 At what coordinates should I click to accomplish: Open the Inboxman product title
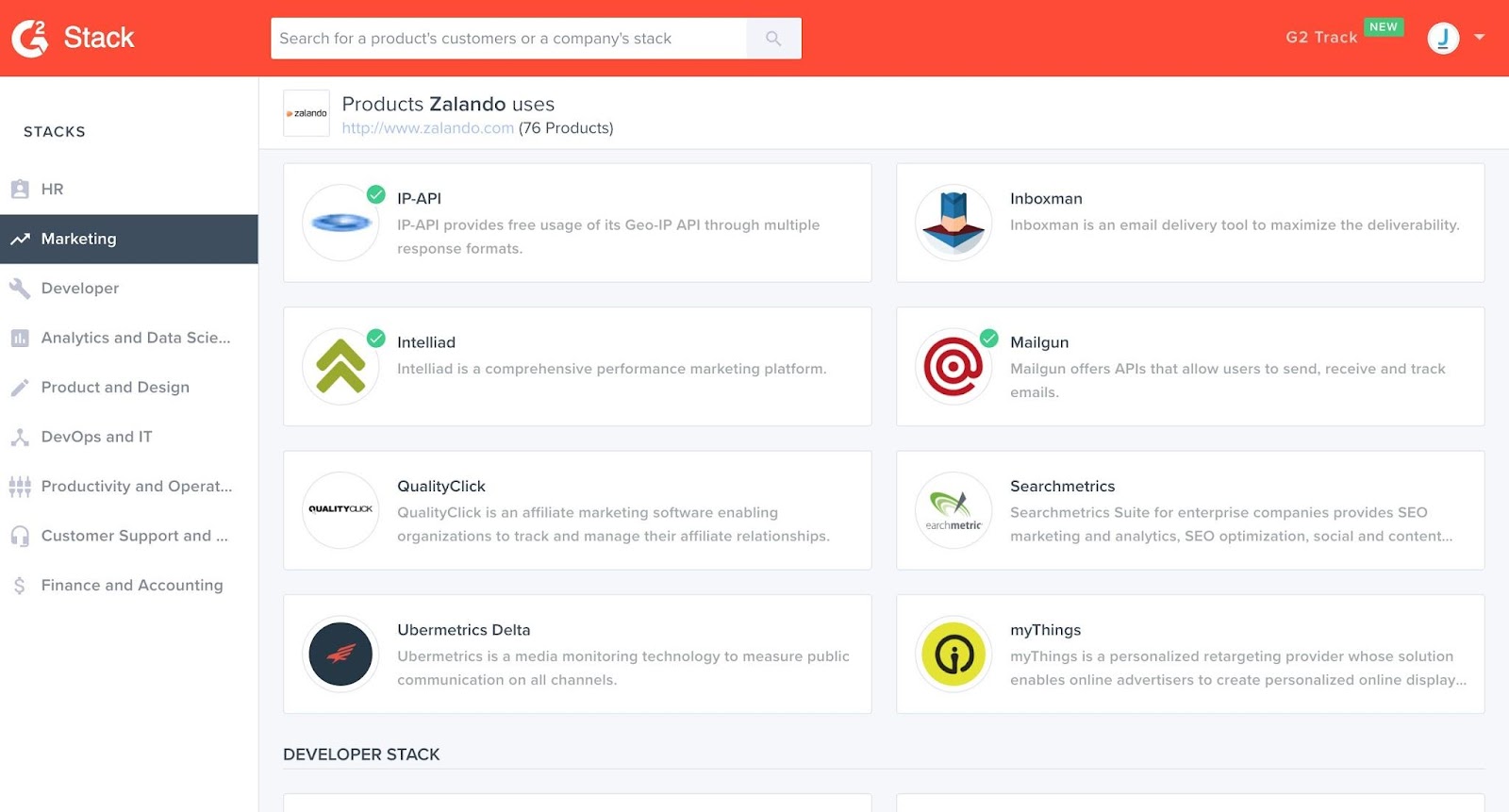pyautogui.click(x=1046, y=199)
